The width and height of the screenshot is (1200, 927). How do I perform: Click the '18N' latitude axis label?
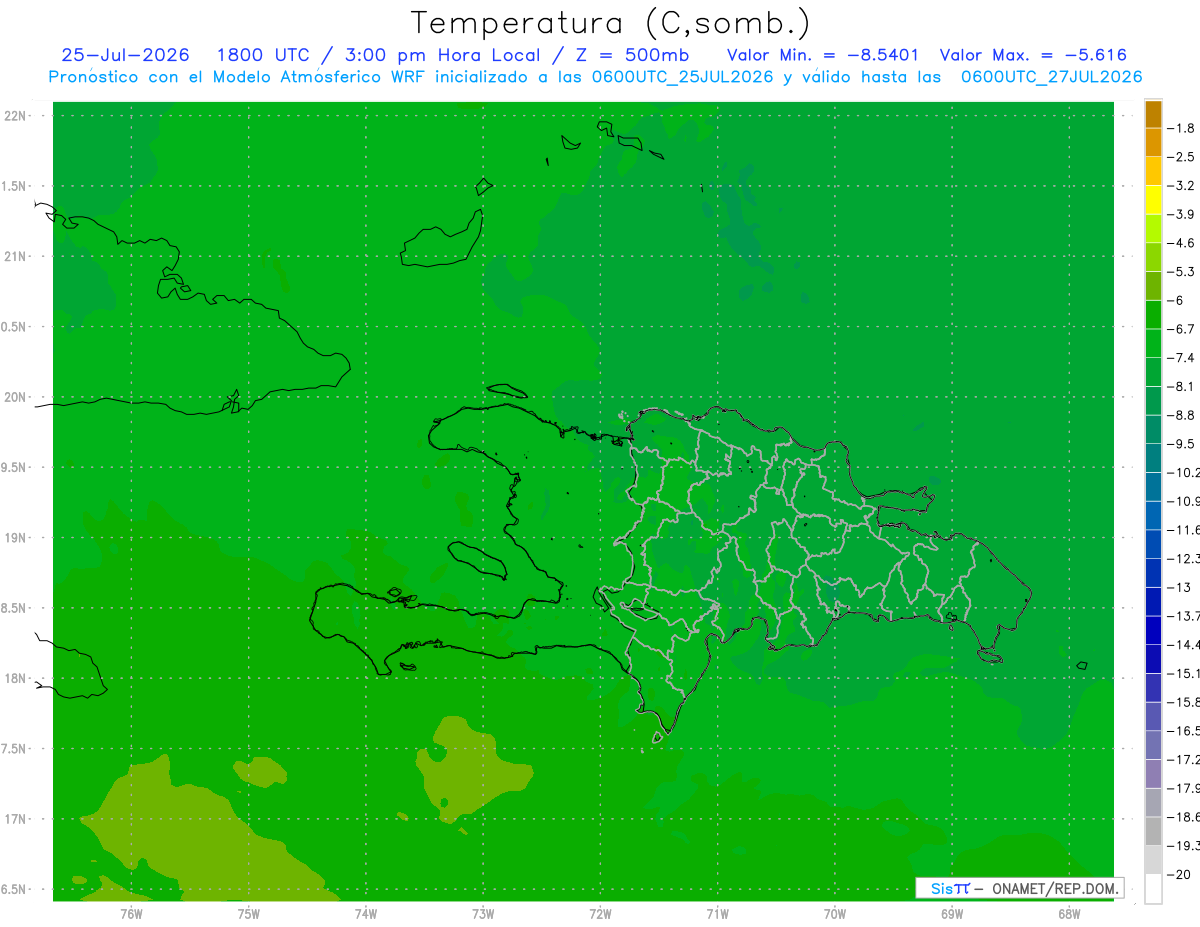pos(15,679)
